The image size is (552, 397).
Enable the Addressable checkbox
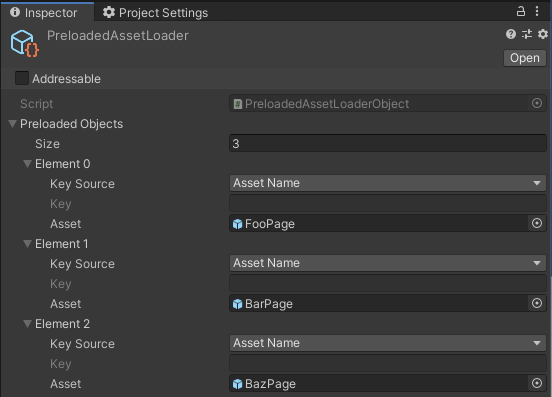(21, 78)
